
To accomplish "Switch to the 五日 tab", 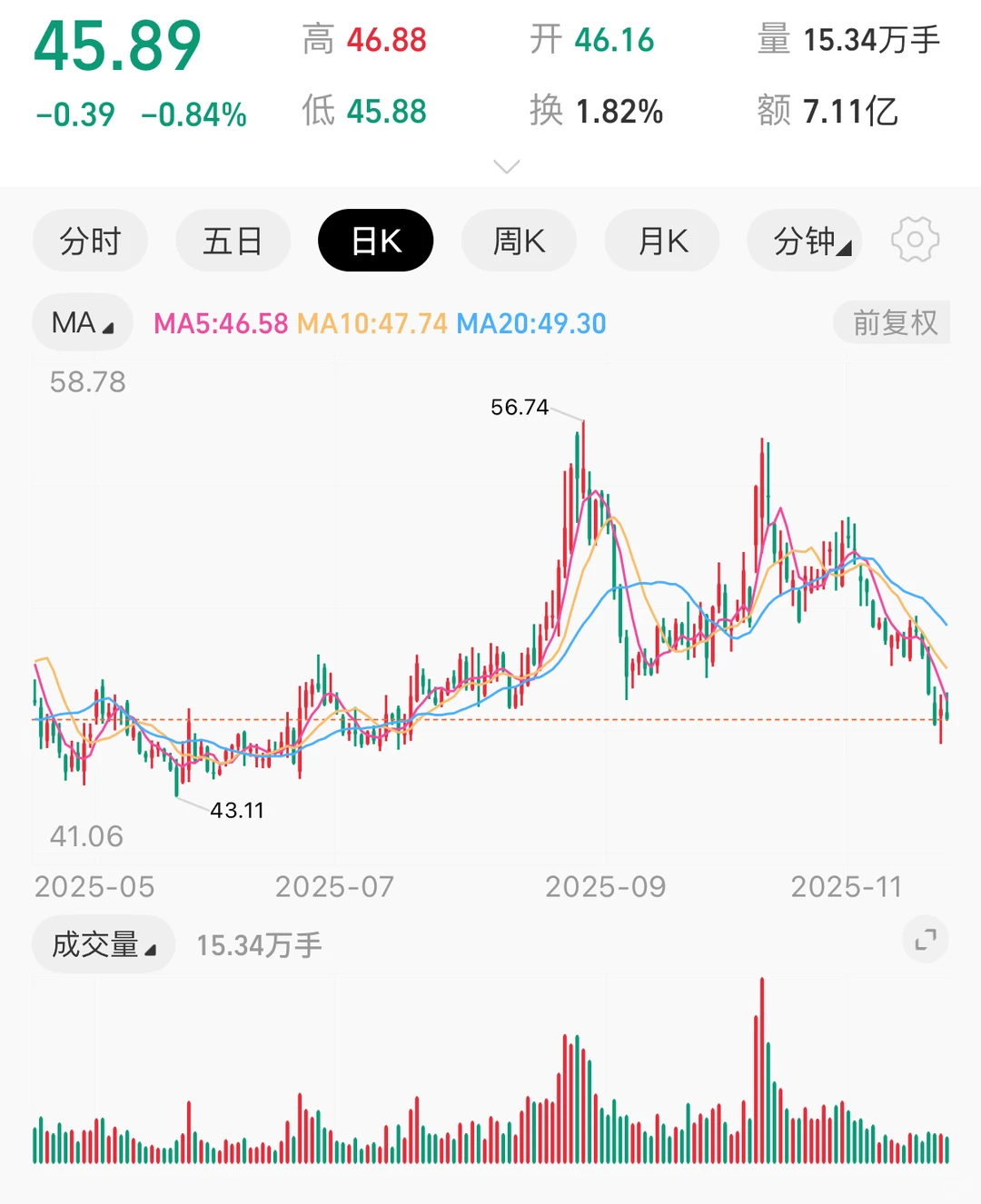I will pos(233,240).
